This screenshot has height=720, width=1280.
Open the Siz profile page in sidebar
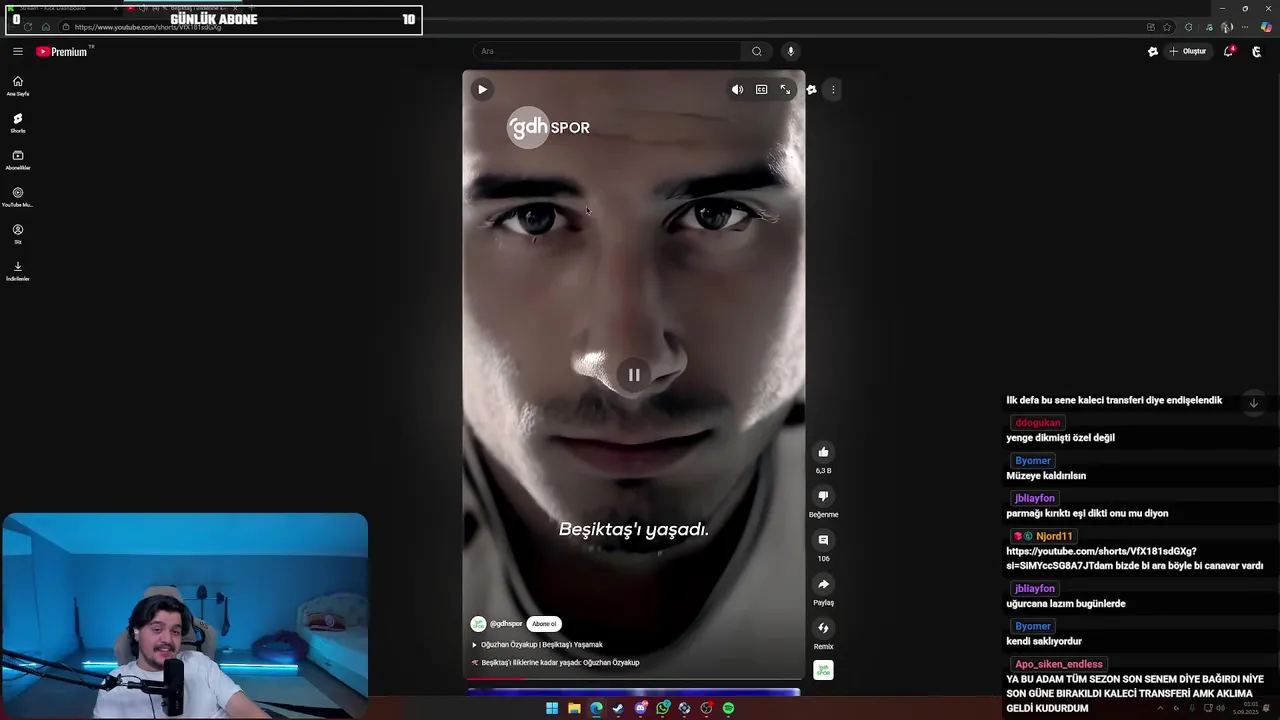click(x=17, y=234)
